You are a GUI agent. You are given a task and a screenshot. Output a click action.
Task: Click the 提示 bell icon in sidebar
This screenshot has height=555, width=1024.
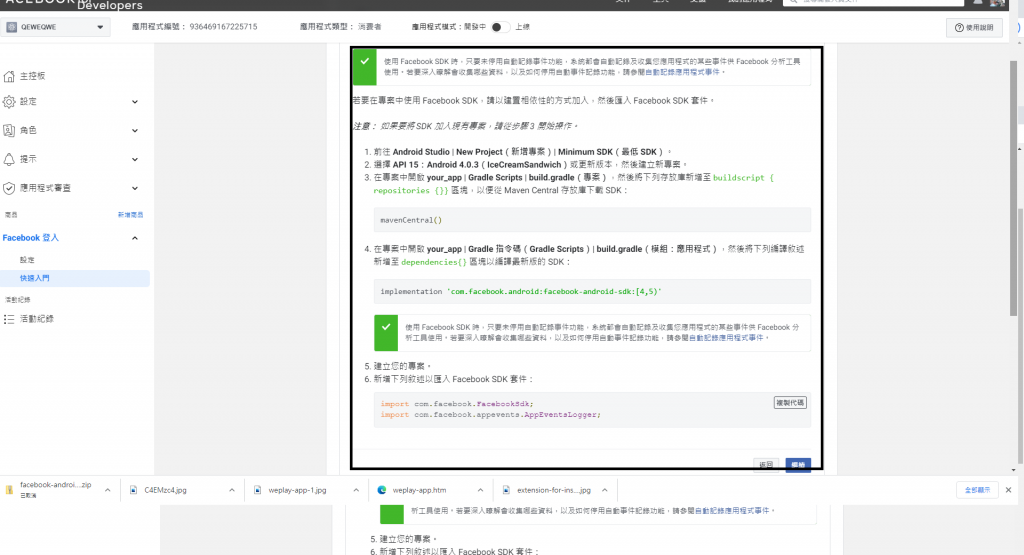click(x=9, y=159)
